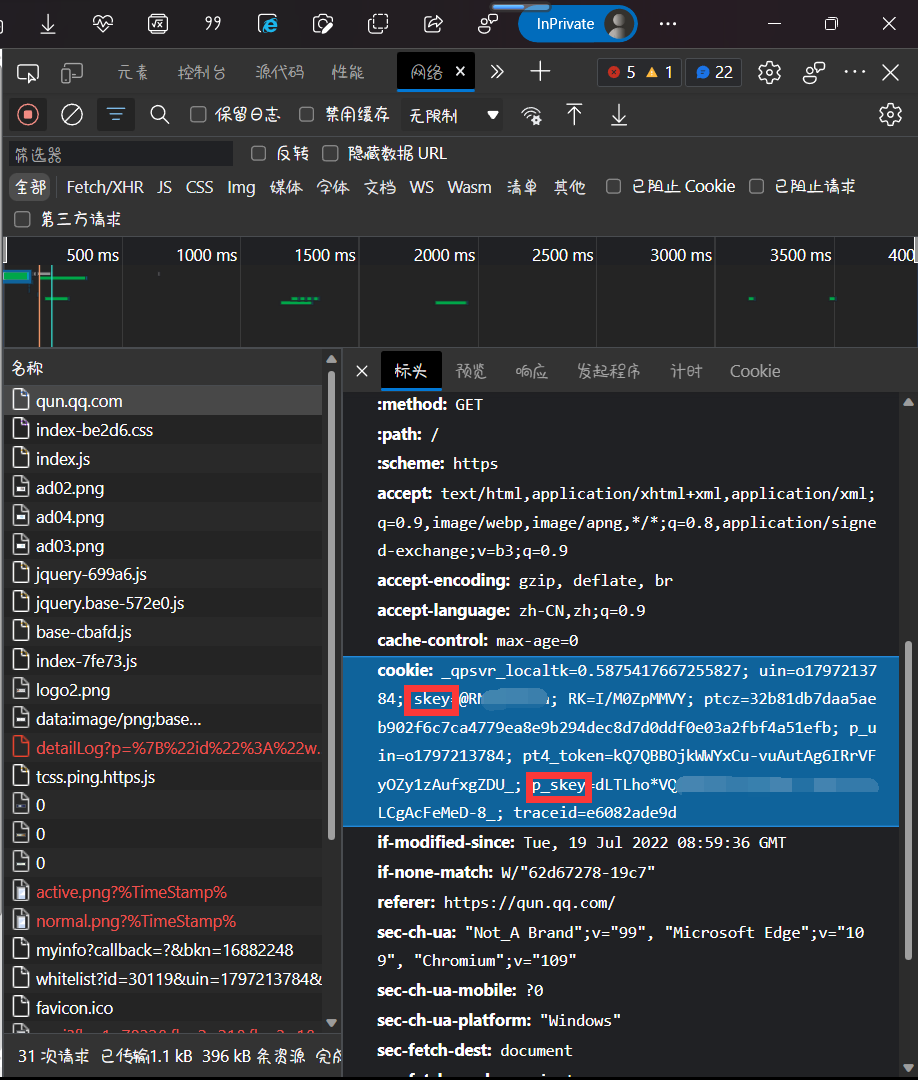Expand the hidden DevTools tabs chevron
918x1080 pixels.
pyautogui.click(x=497, y=71)
